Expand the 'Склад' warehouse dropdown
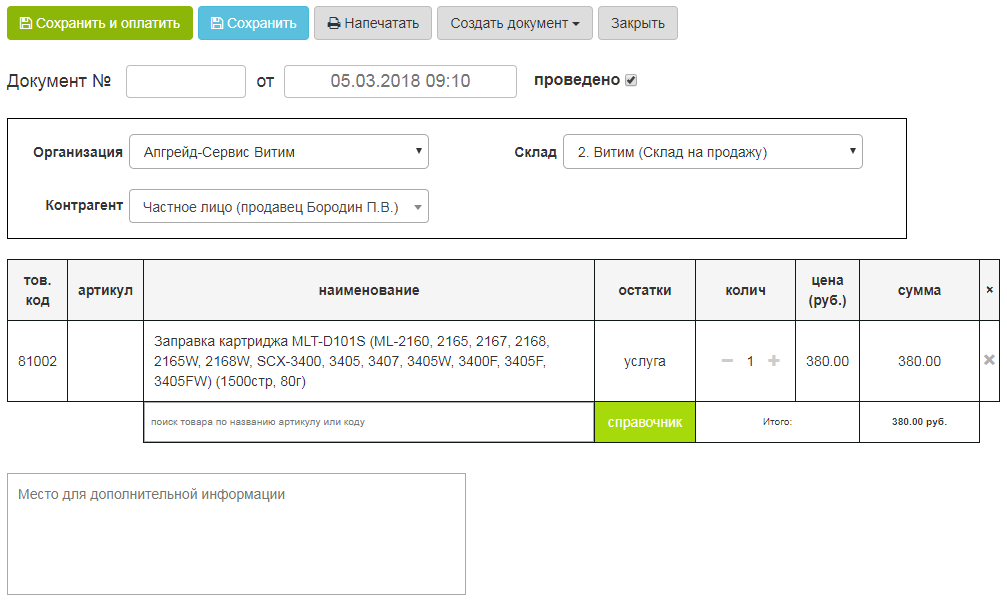The image size is (1007, 601). pos(712,152)
